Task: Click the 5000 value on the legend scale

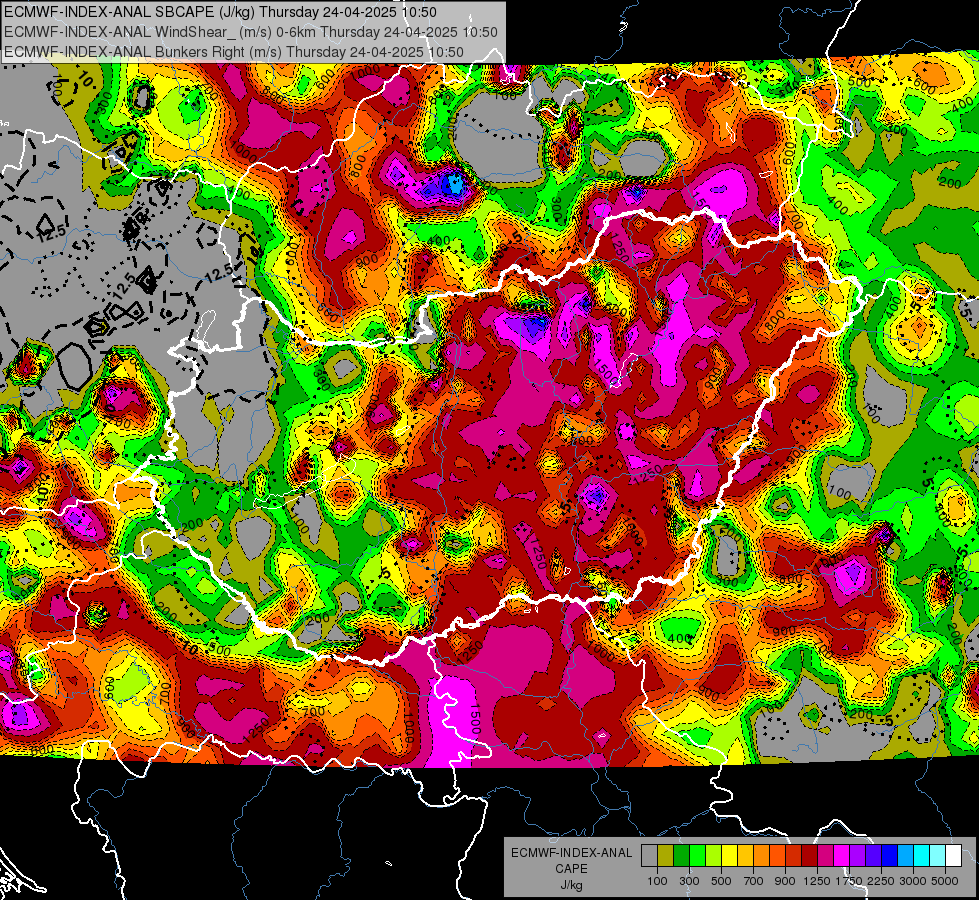Action: click(945, 881)
